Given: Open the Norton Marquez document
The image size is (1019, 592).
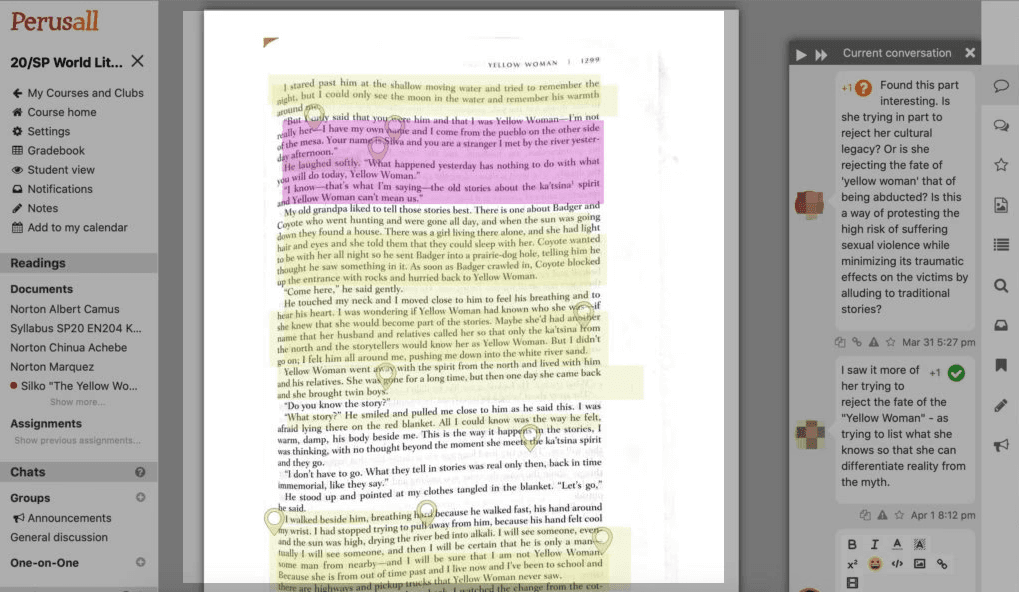Looking at the screenshot, I should click(x=52, y=367).
